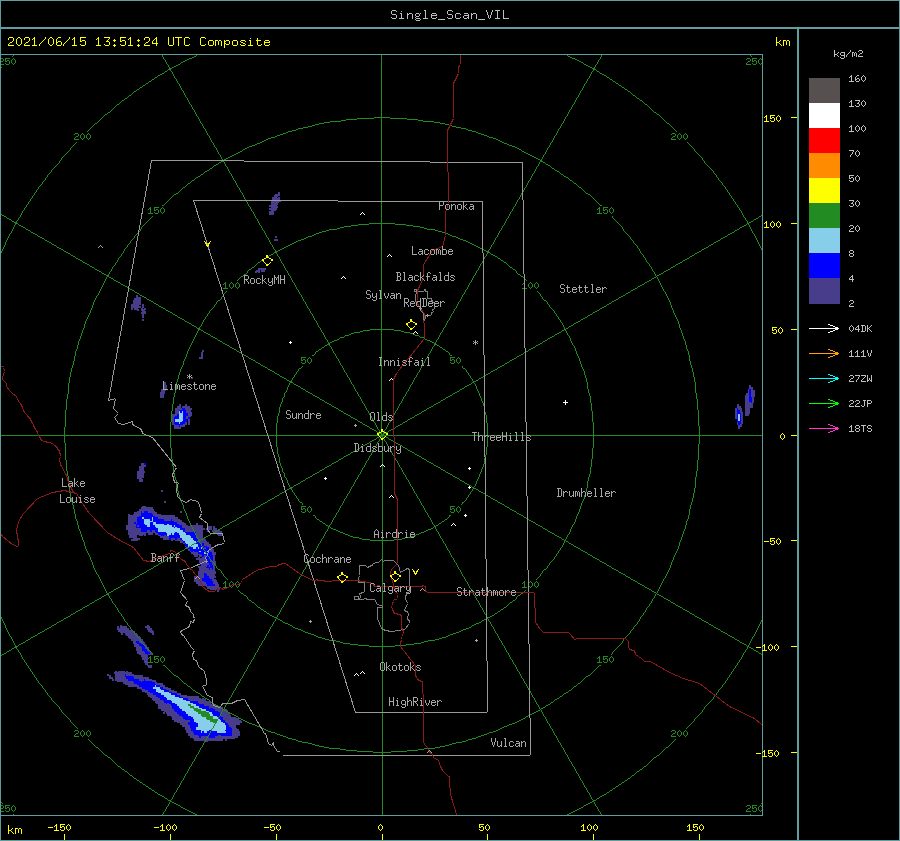Click the Single_Scan_VIL title text
Image resolution: width=900 pixels, height=841 pixels.
449,15
